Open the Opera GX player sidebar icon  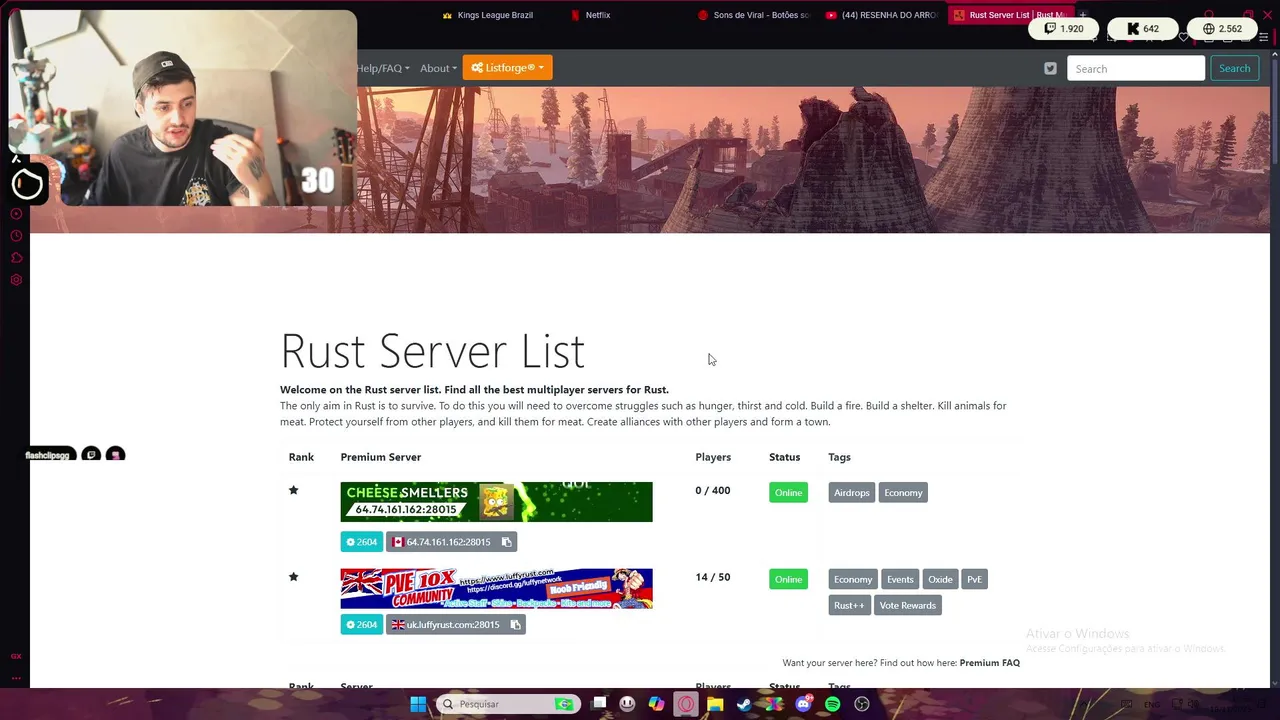point(16,214)
